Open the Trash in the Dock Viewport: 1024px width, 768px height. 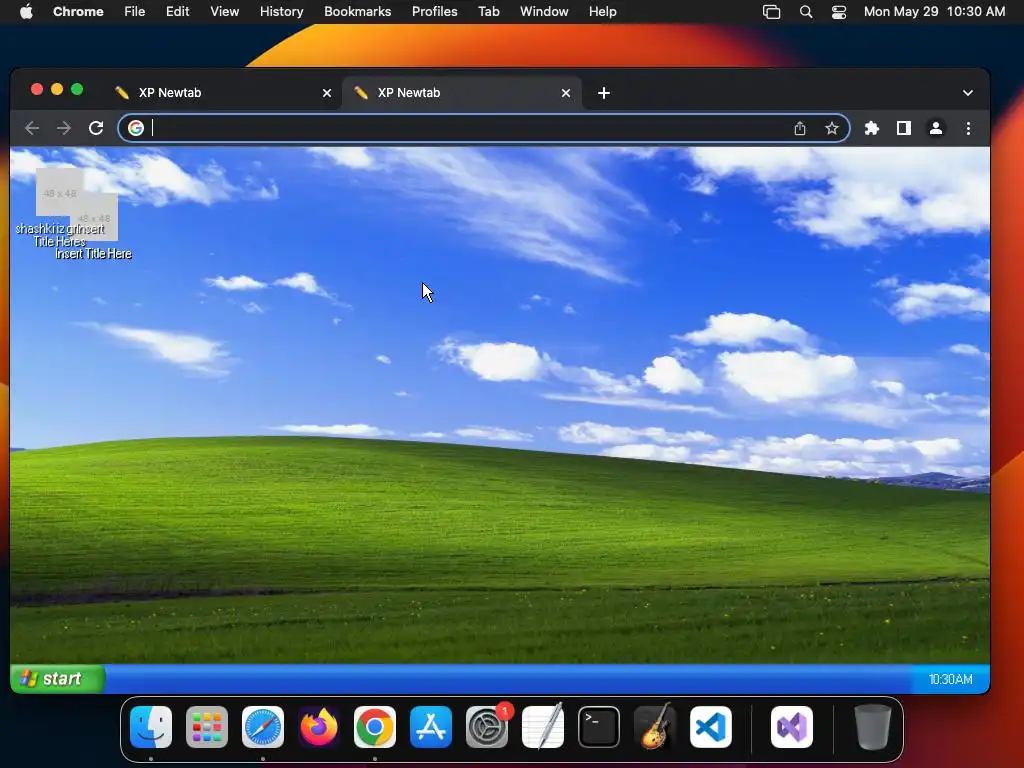(872, 727)
